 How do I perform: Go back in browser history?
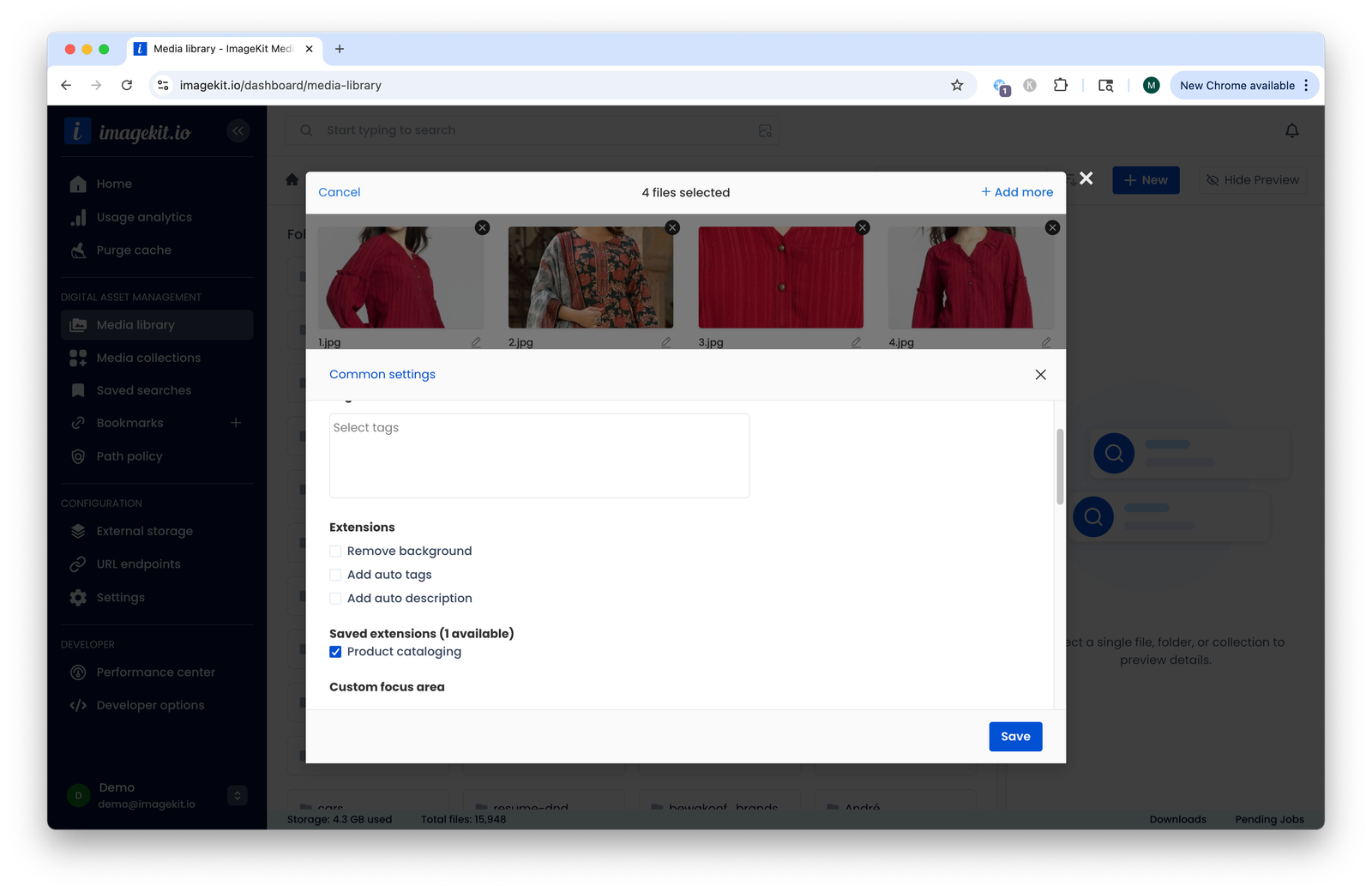click(x=66, y=85)
